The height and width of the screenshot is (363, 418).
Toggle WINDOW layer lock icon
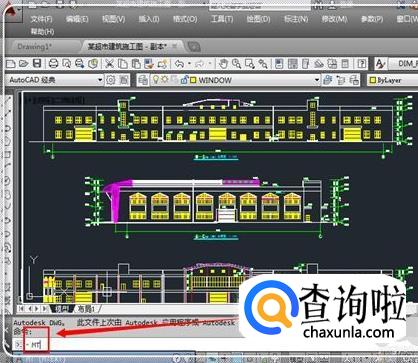[x=184, y=80]
